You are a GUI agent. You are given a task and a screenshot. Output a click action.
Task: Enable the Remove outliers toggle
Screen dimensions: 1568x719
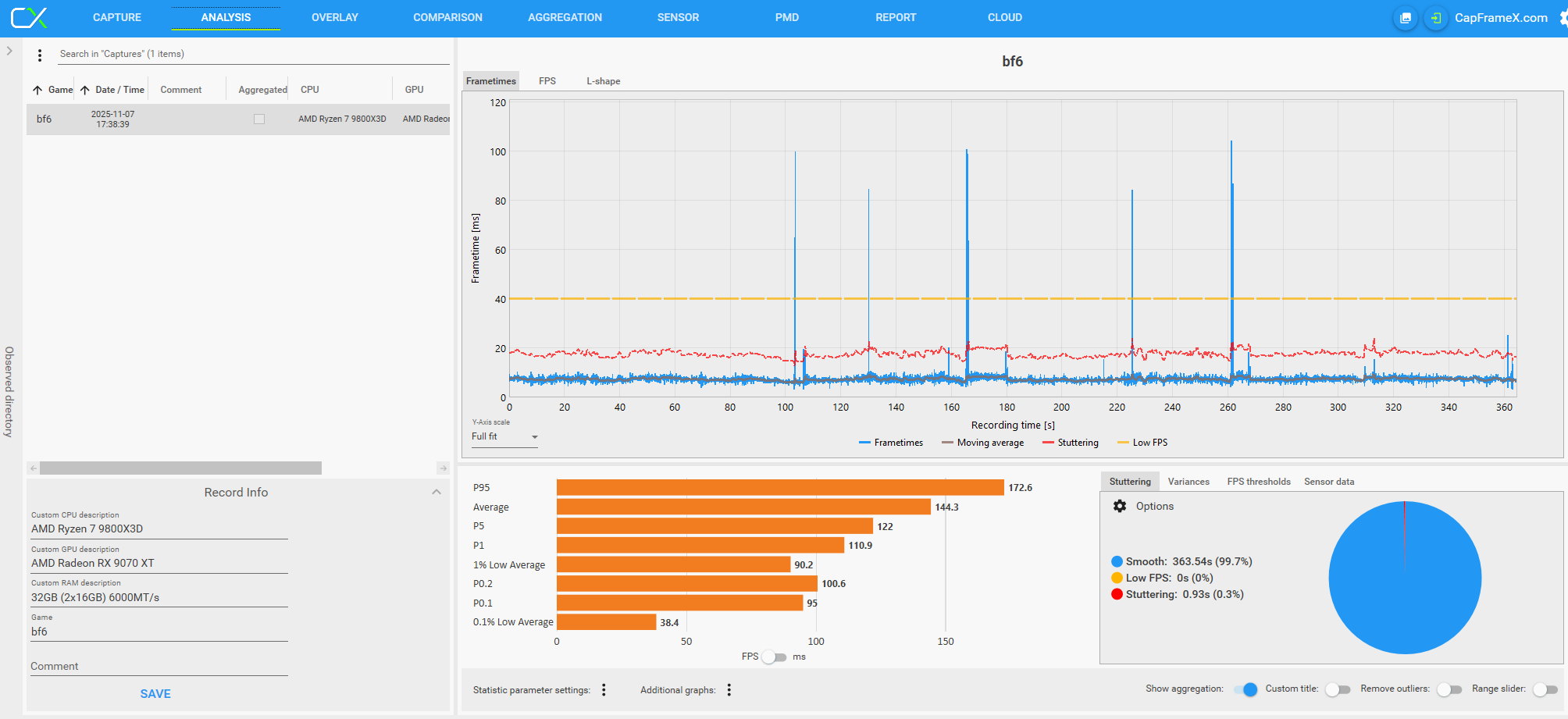point(1449,689)
